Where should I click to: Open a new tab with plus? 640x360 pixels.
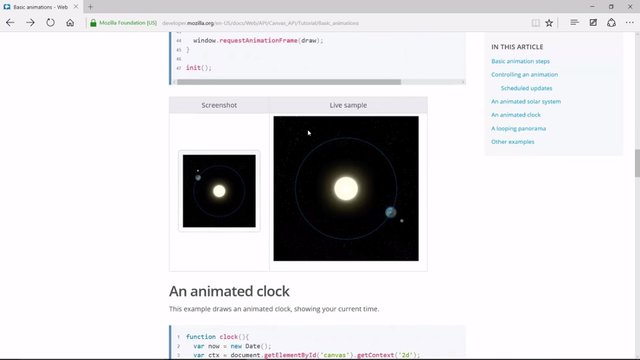coord(90,7)
